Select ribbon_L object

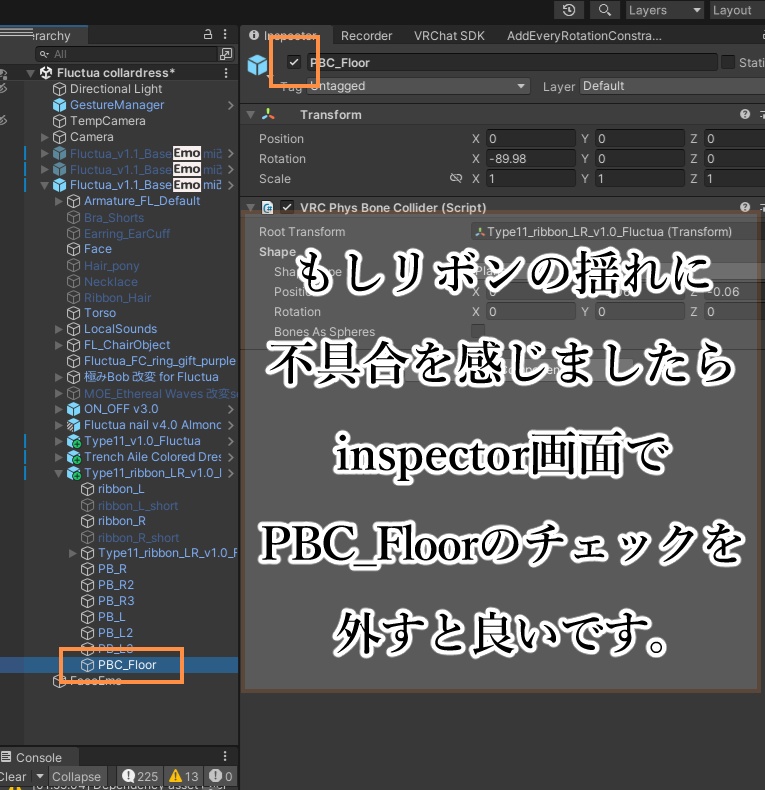click(x=121, y=489)
